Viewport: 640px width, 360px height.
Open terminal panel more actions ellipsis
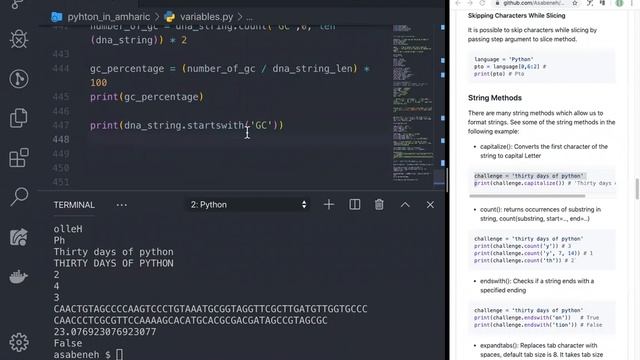[x=122, y=205]
